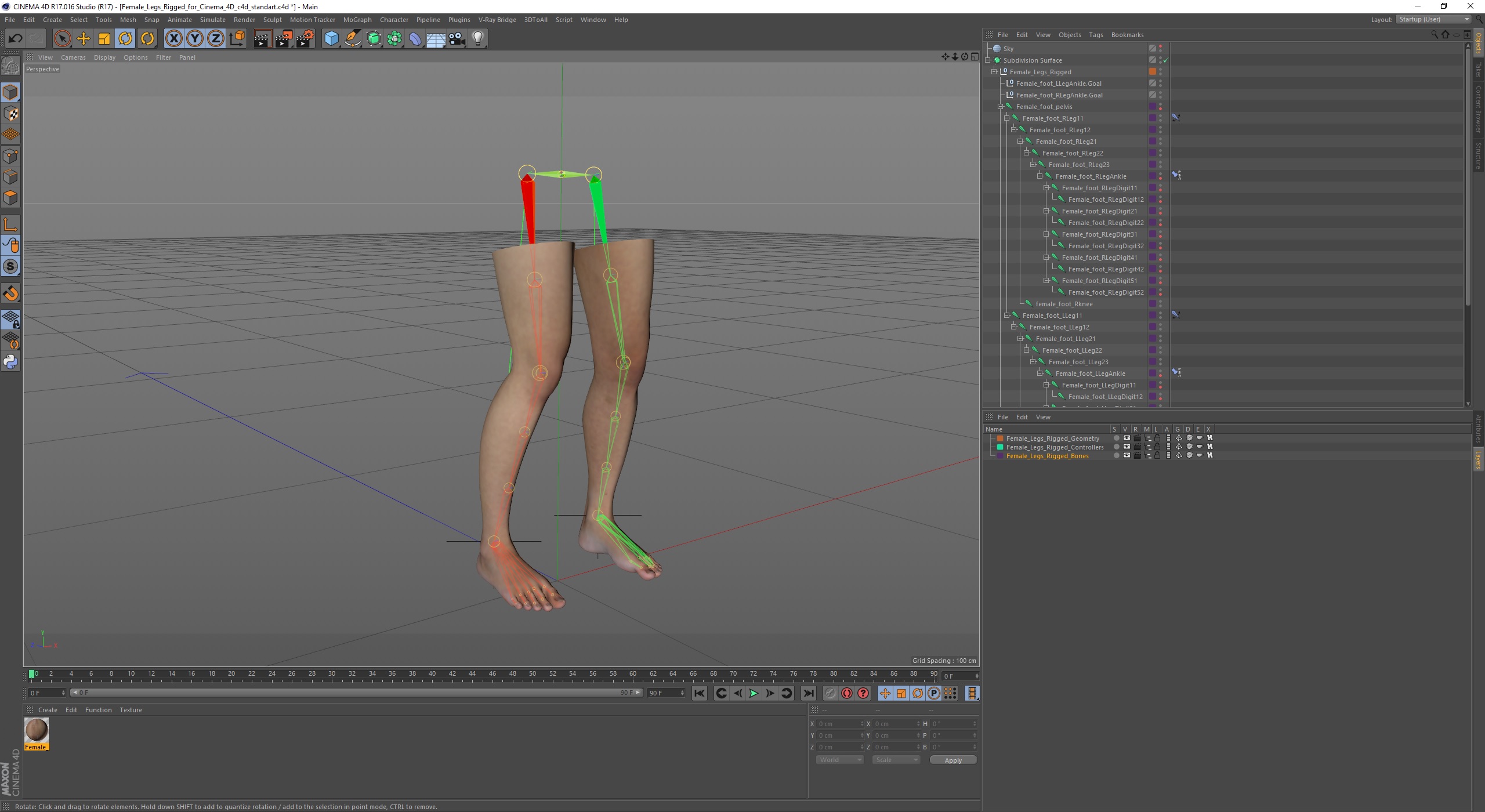1485x812 pixels.
Task: Open the deformer objects icon
Action: tap(415, 39)
